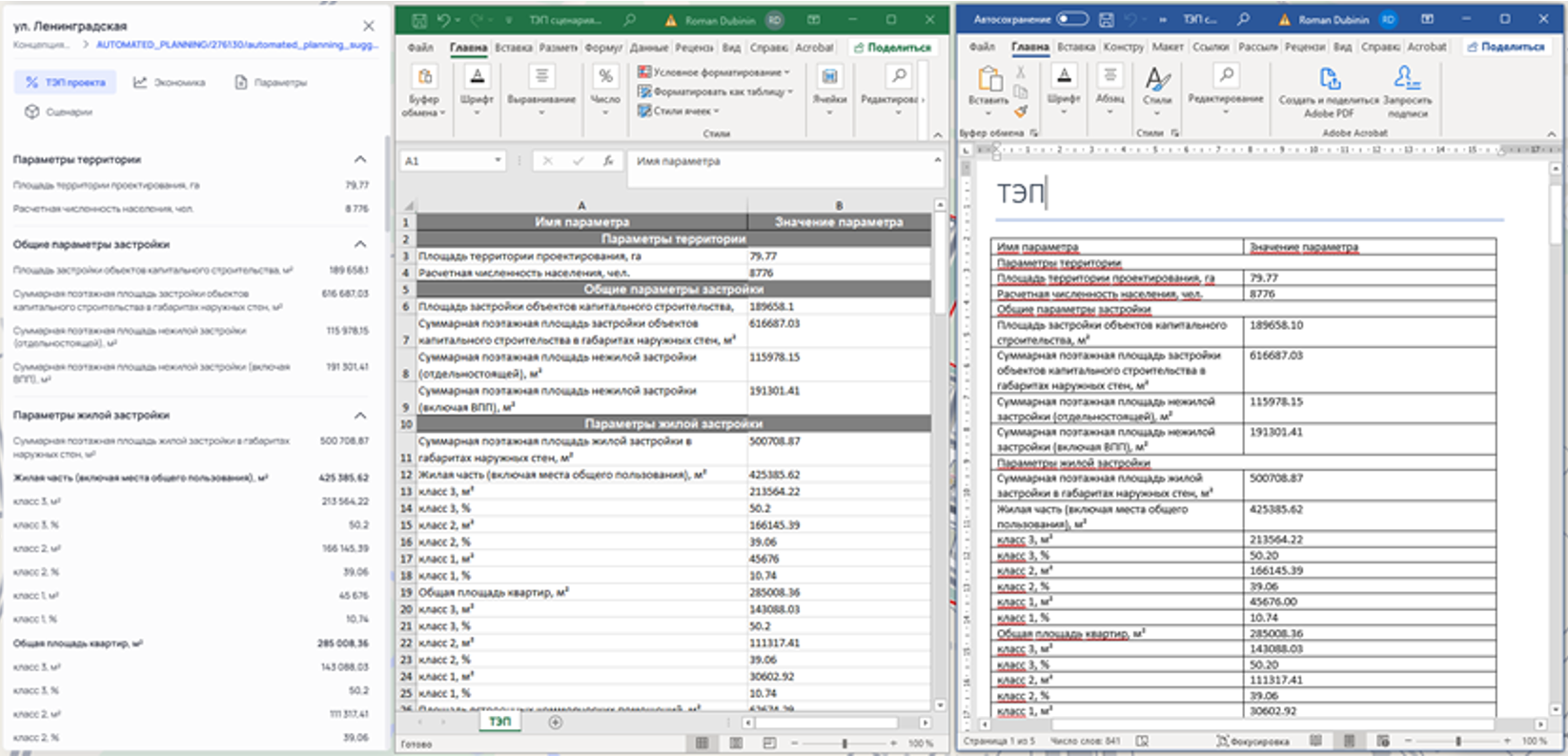Collapse the Excel ribbon with chevron
This screenshot has width=1568, height=756.
938,134
